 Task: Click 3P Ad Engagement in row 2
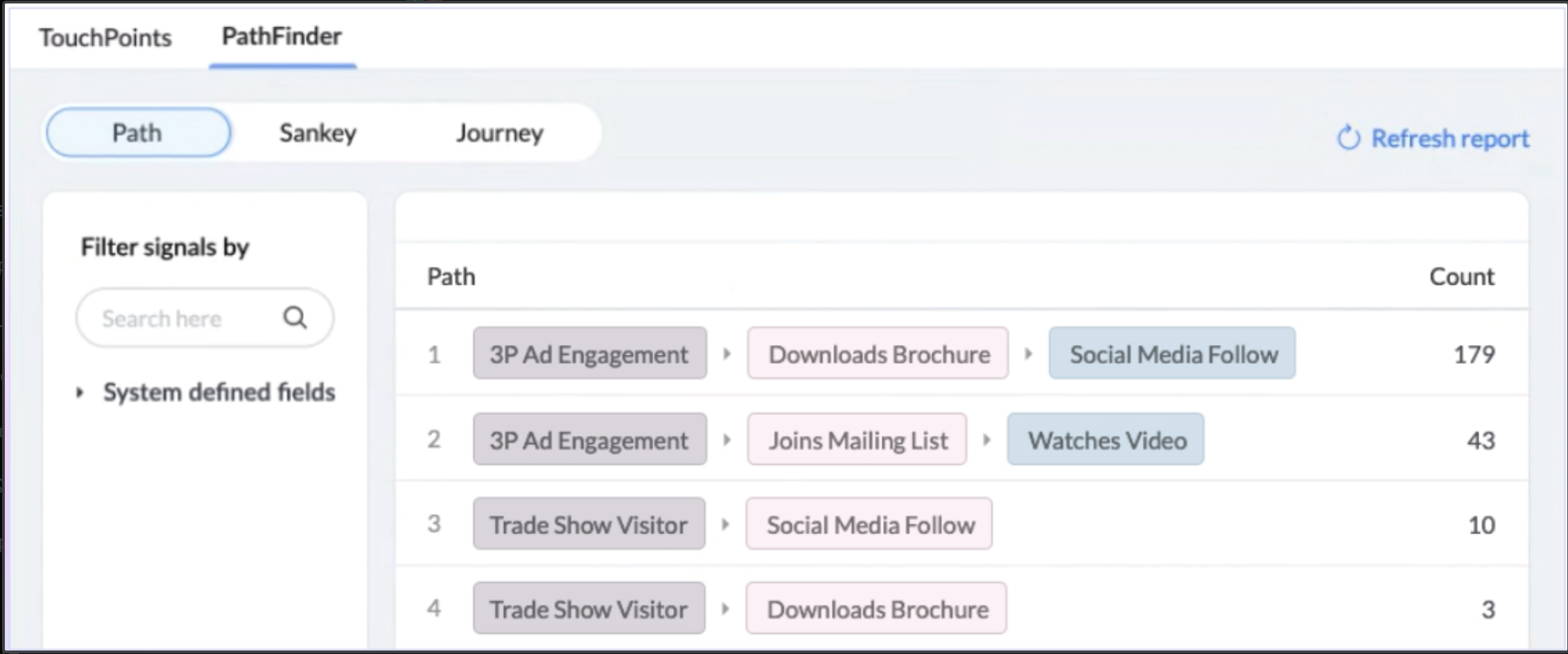point(590,439)
